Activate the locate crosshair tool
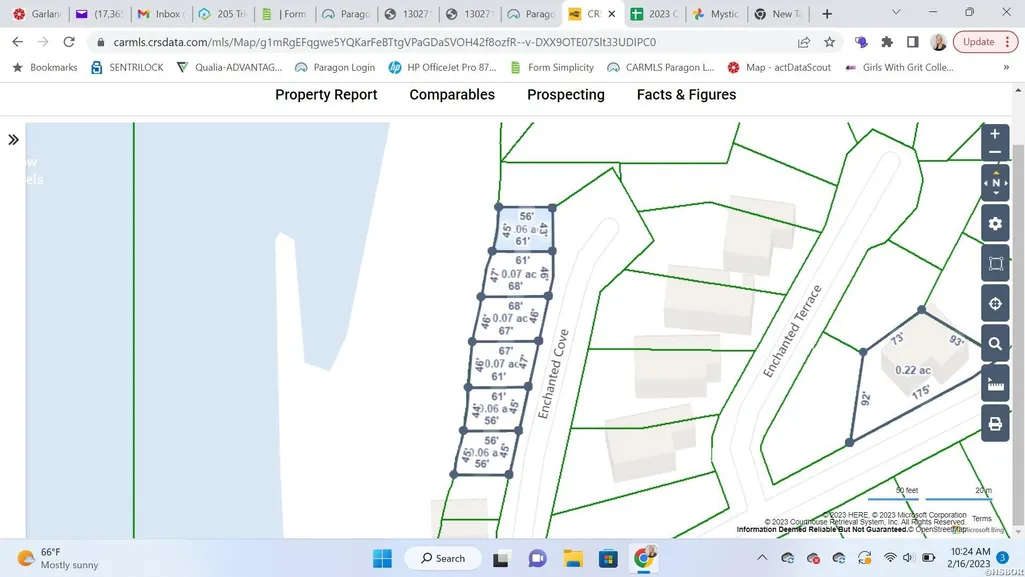 [995, 304]
